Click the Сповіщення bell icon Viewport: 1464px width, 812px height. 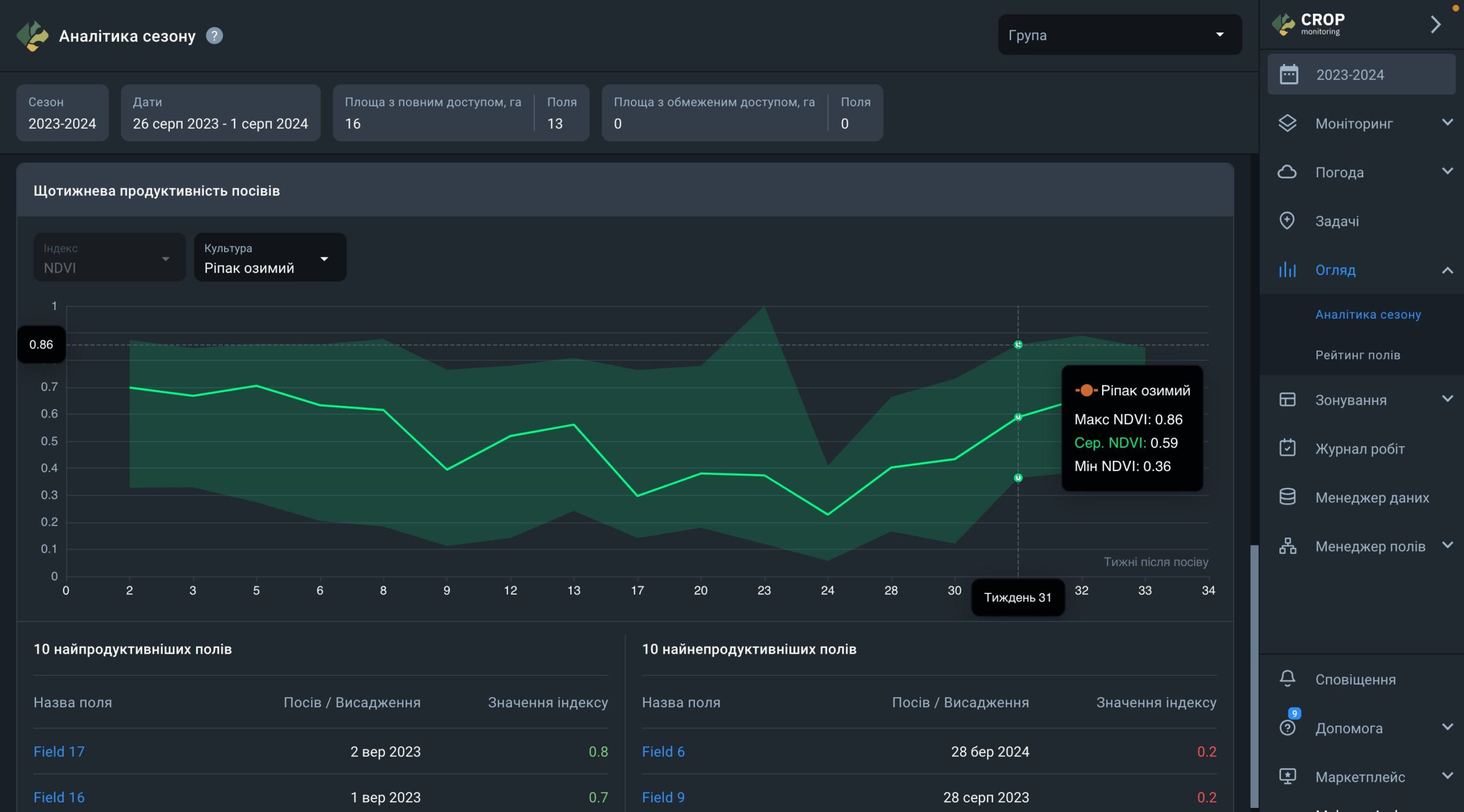point(1287,679)
